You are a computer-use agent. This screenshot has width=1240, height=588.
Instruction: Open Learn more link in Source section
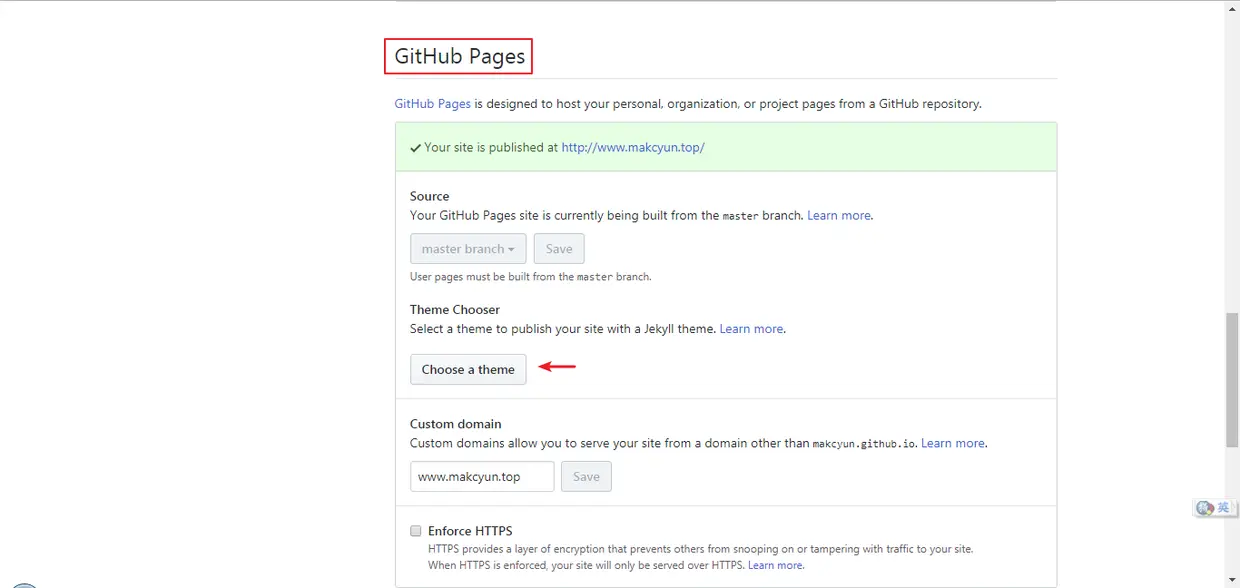click(x=839, y=215)
